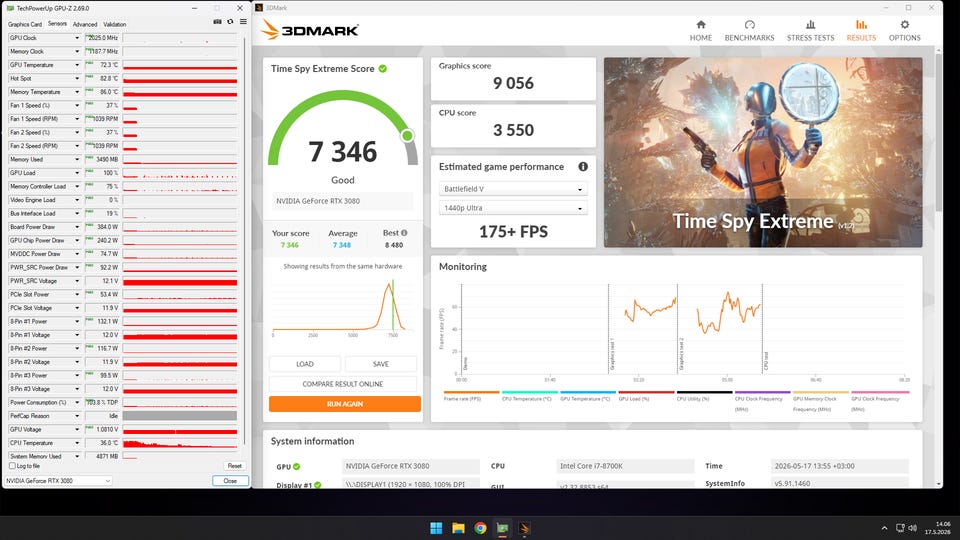Click GPU-Z refresh icon
Viewport: 960px width, 540px height.
coord(230,21)
